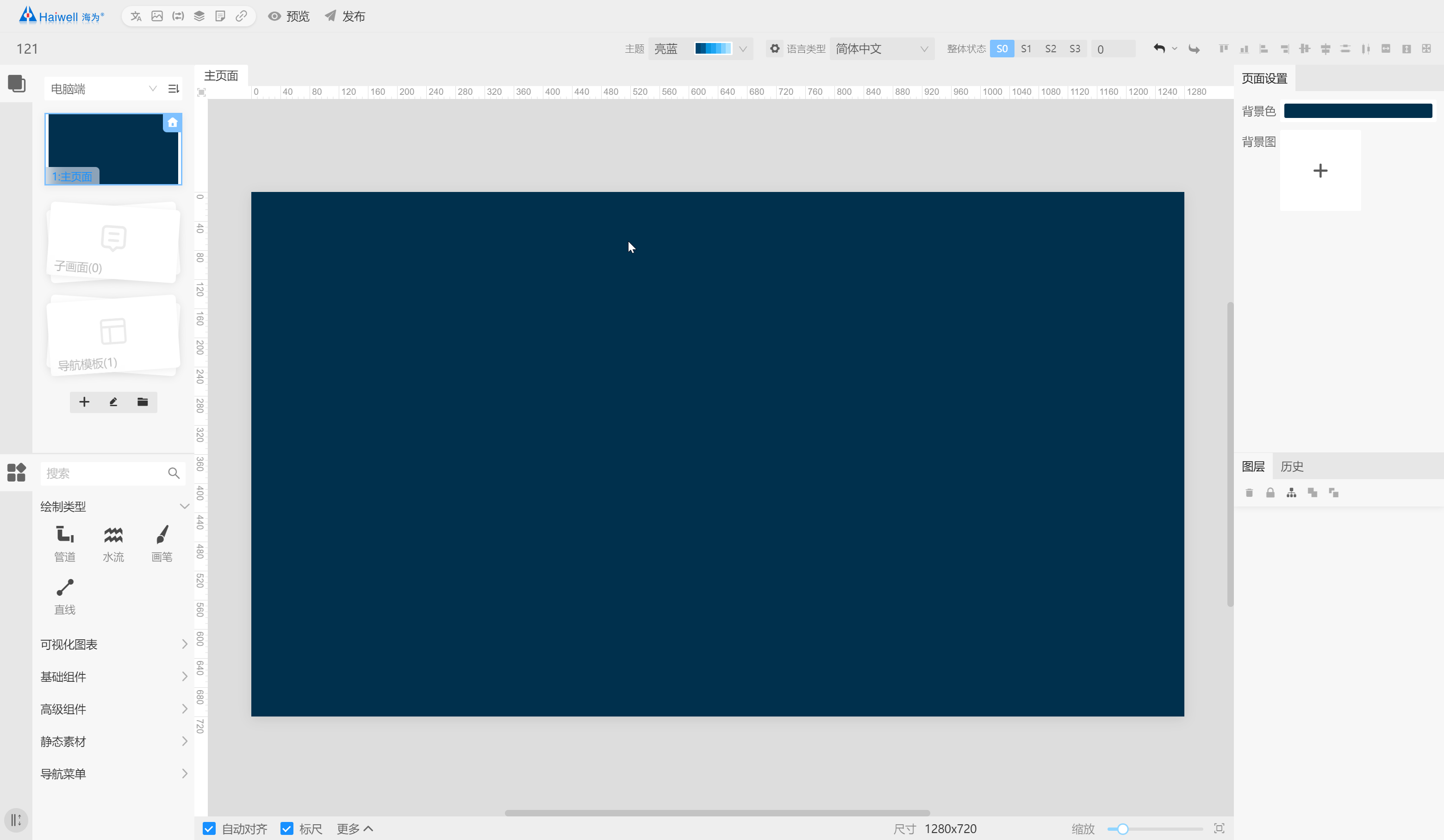Select the 管道 pipe drawing tool
This screenshot has width=1444, height=840.
click(x=65, y=544)
